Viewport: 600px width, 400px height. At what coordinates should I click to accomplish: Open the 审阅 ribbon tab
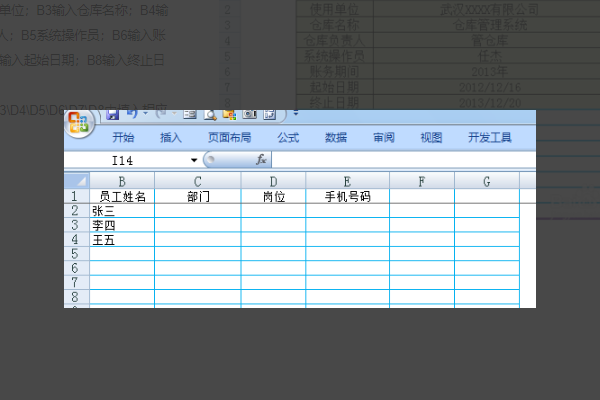[384, 137]
